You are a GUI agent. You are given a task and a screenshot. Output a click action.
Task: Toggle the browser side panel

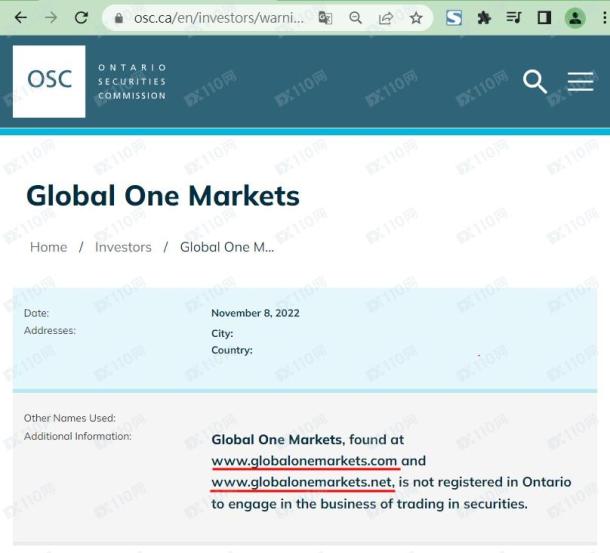[x=544, y=18]
